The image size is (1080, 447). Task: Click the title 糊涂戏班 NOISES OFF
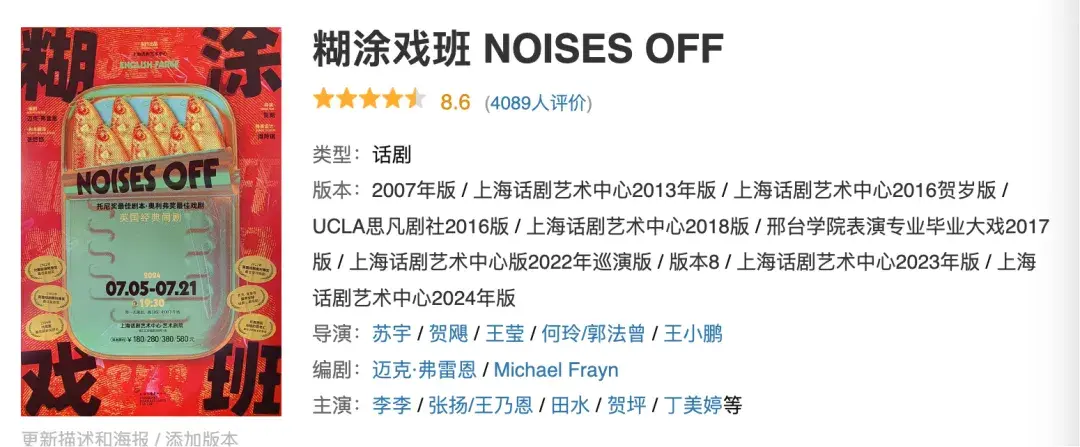coord(517,48)
